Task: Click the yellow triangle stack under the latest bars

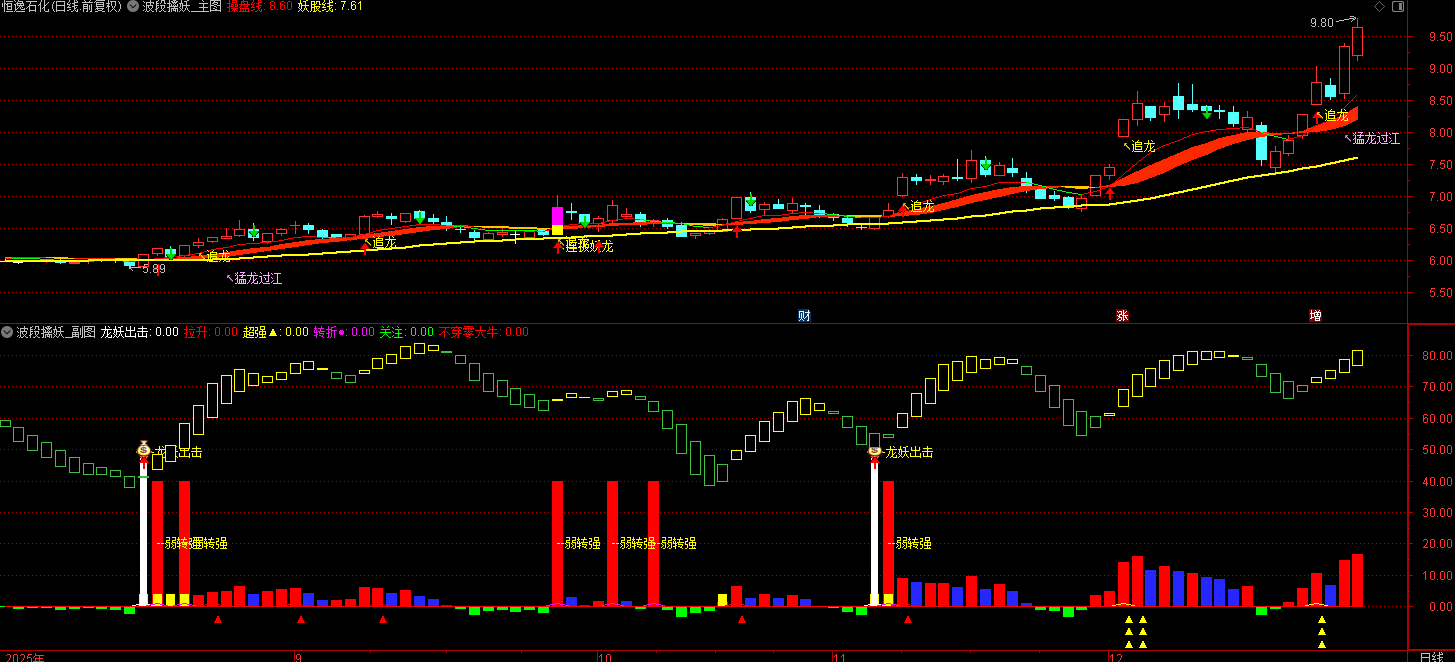Action: 1322,632
